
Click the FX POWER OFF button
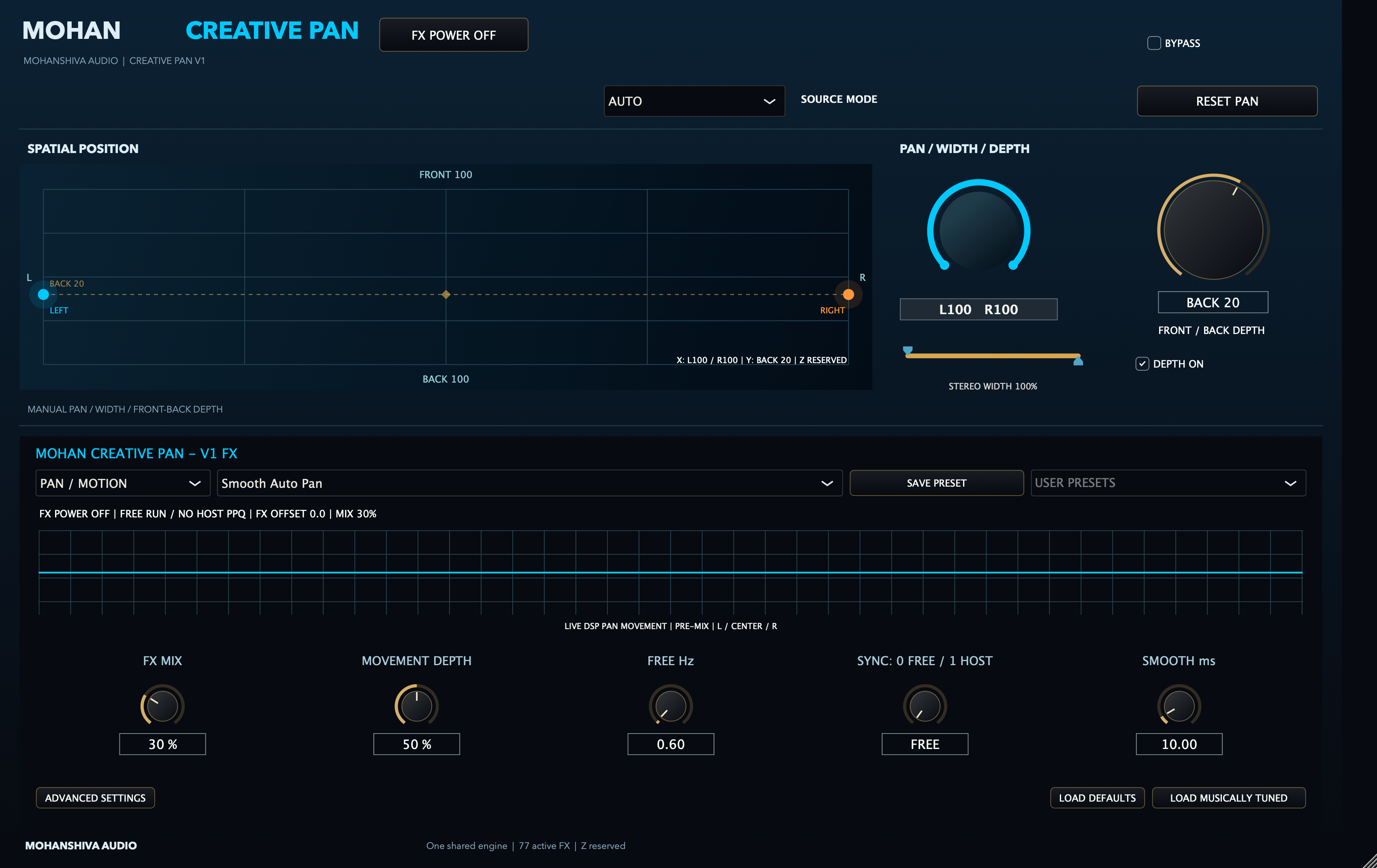tap(454, 35)
